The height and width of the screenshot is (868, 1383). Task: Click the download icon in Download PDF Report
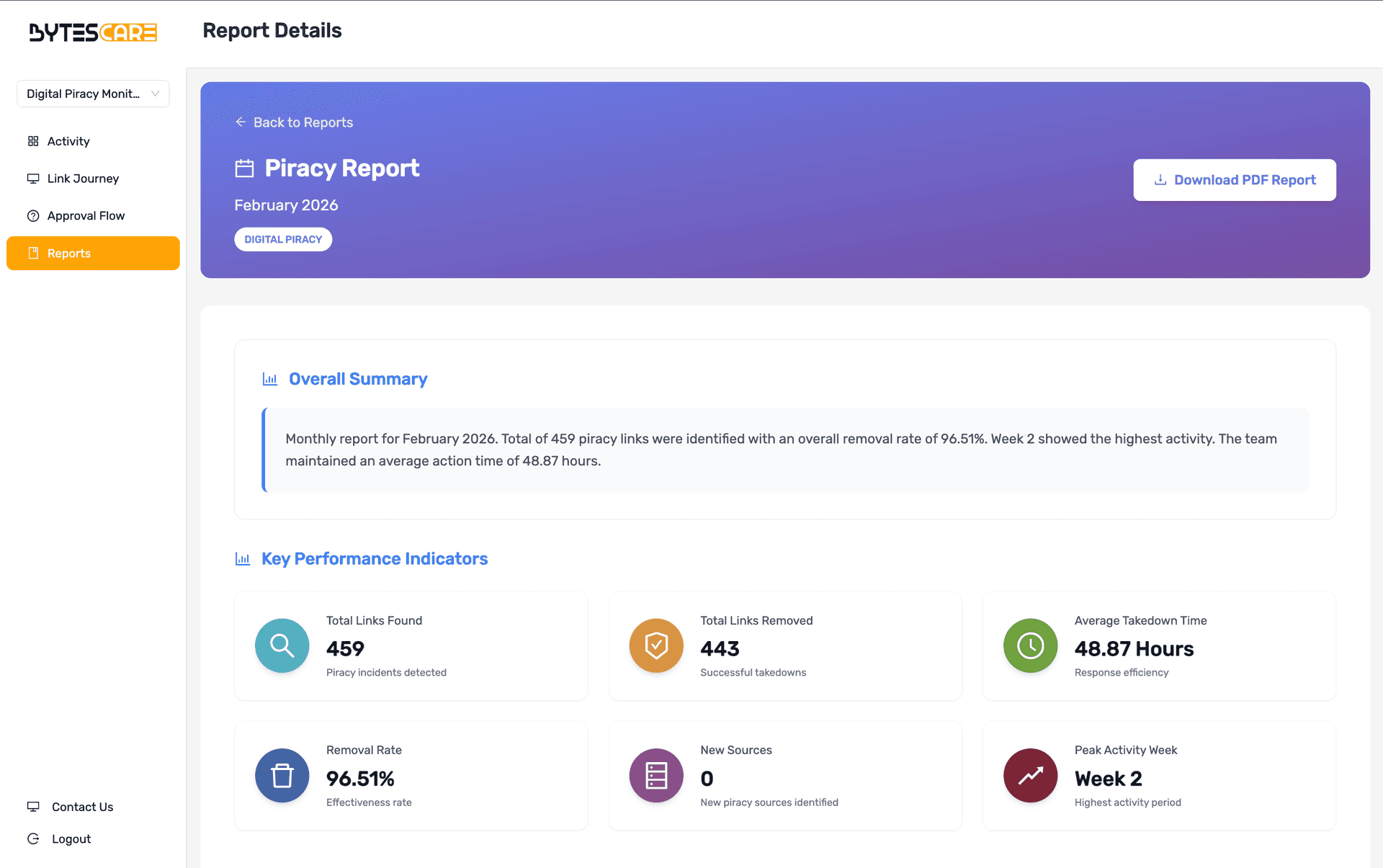tap(1160, 180)
